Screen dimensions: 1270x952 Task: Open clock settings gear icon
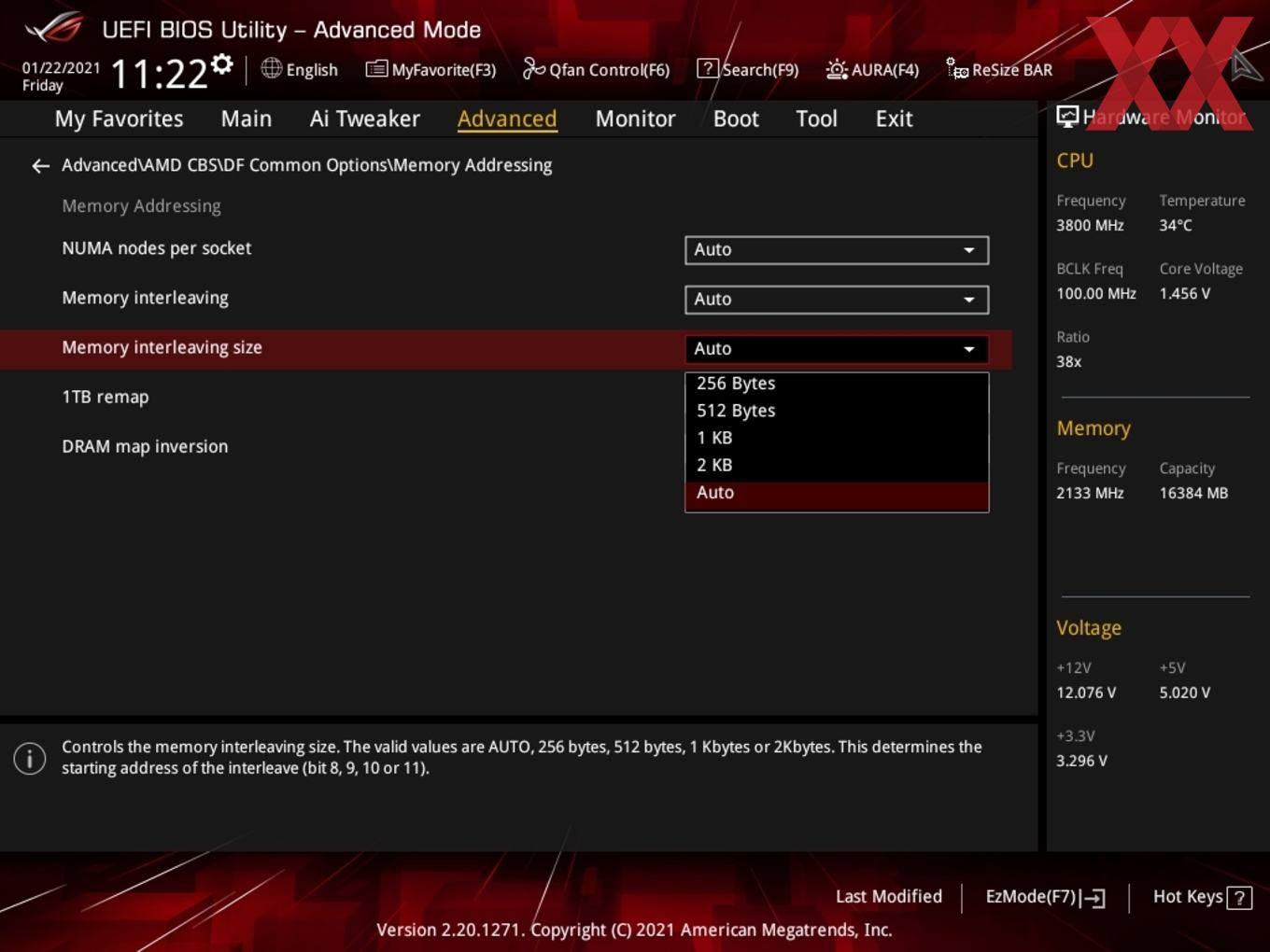(222, 64)
